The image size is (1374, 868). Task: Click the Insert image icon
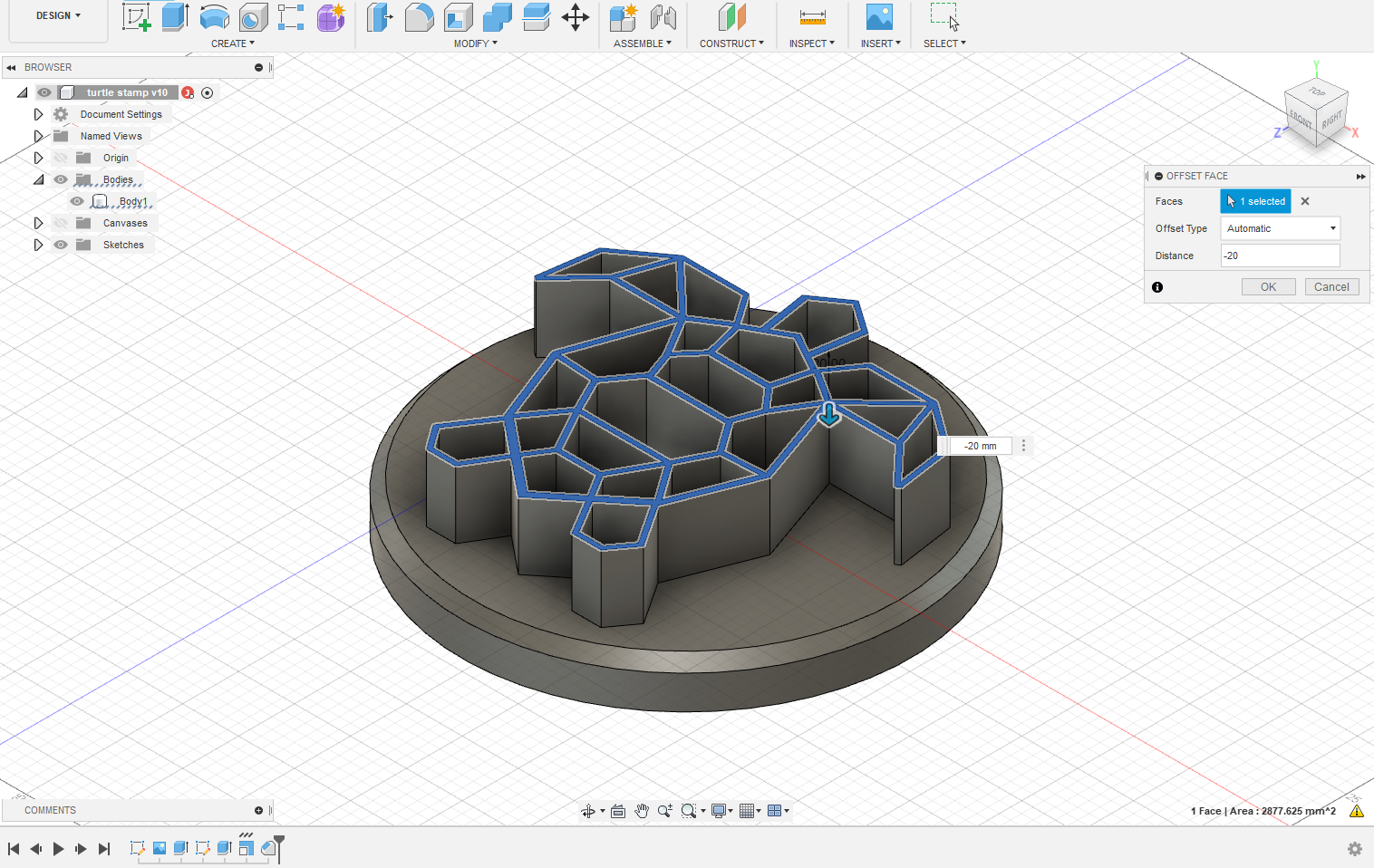pyautogui.click(x=879, y=17)
